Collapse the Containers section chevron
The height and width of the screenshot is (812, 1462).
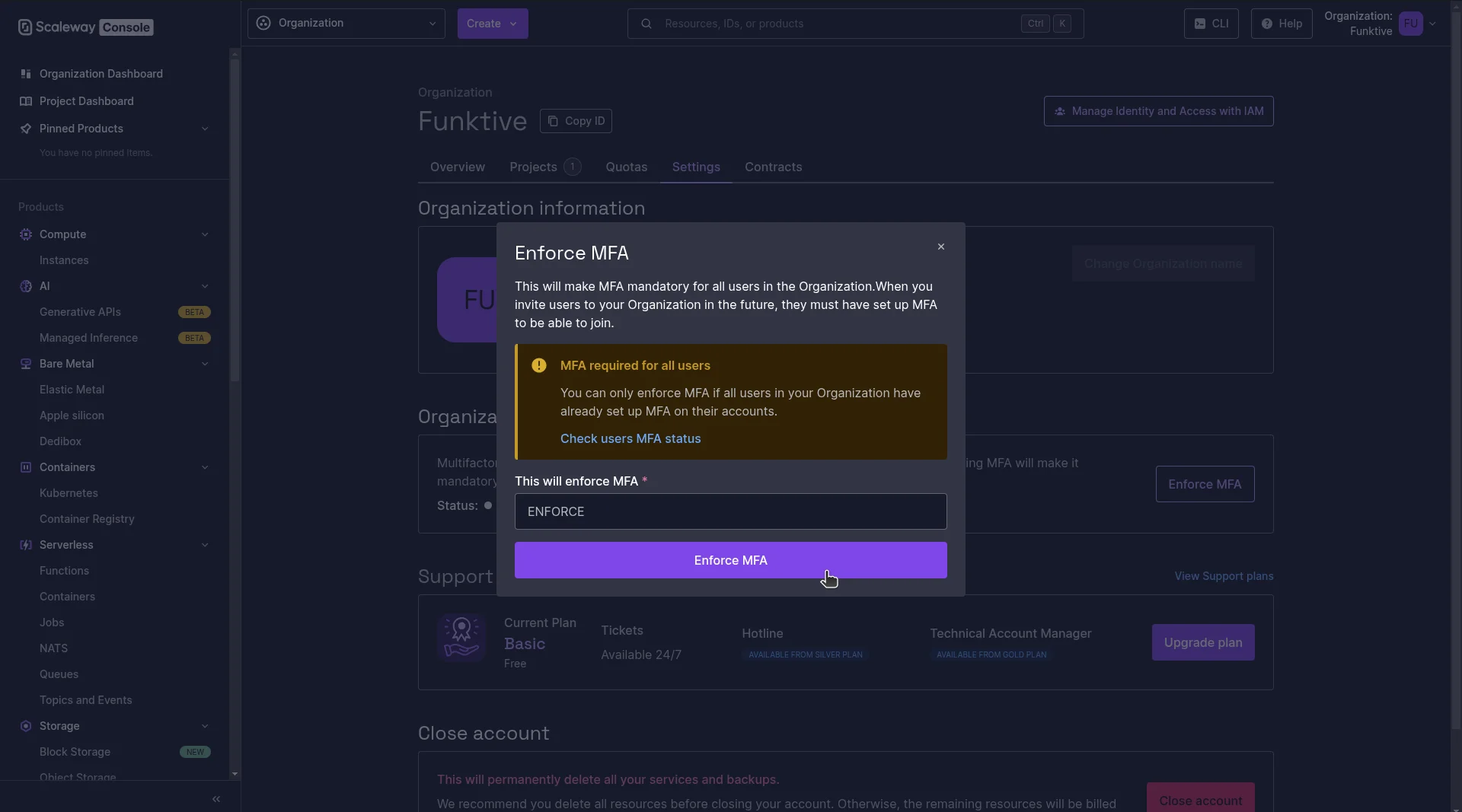pyautogui.click(x=205, y=467)
